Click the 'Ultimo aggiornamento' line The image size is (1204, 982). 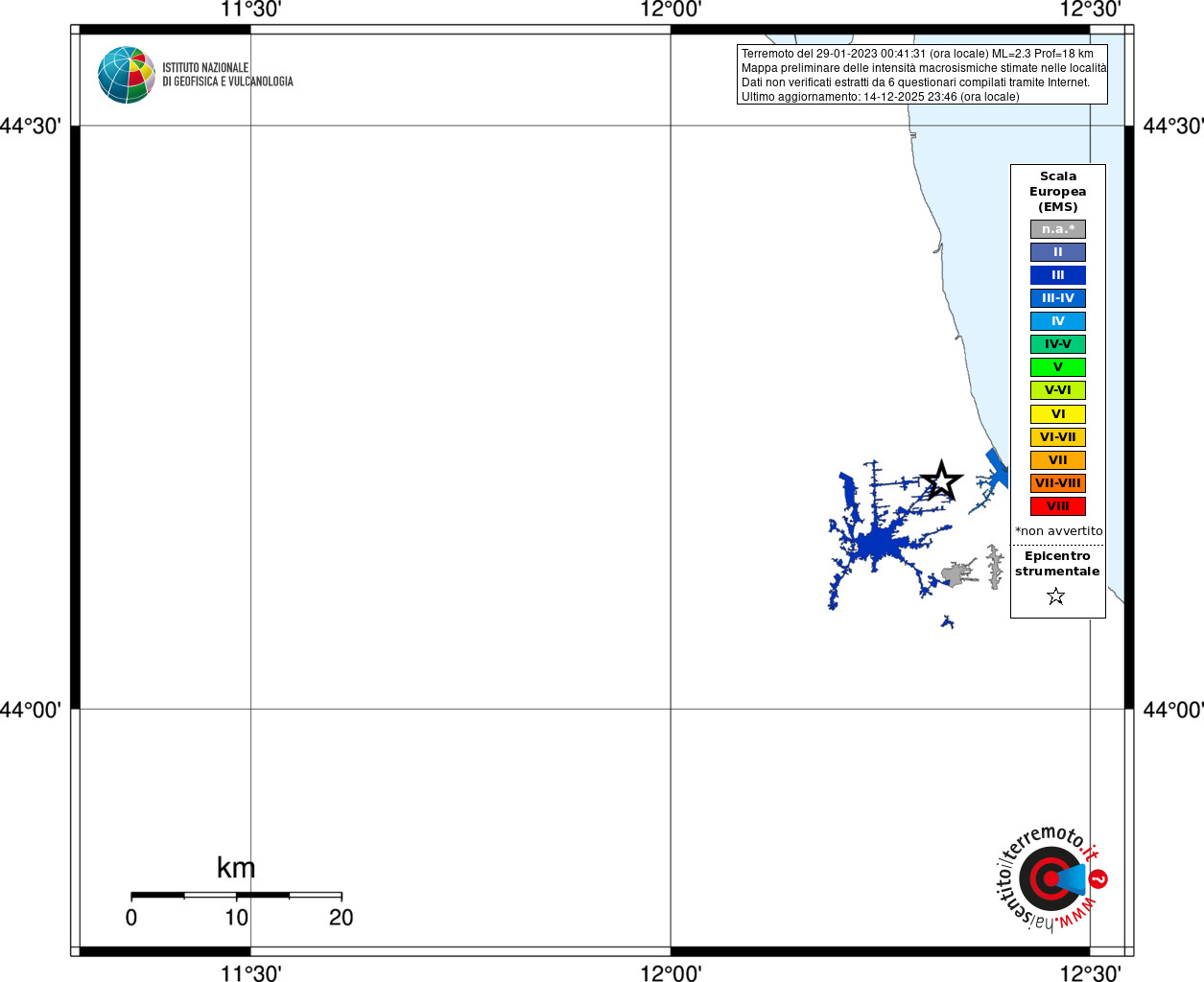[x=880, y=97]
